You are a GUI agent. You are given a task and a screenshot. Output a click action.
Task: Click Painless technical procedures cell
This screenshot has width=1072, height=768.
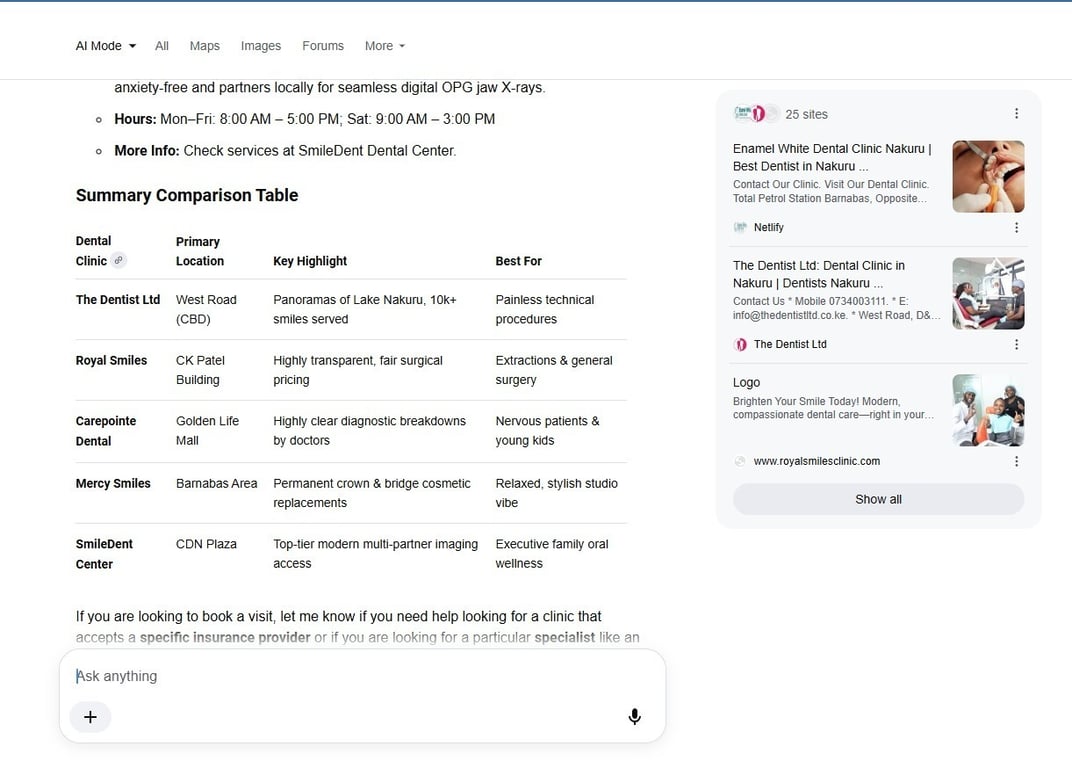(544, 309)
